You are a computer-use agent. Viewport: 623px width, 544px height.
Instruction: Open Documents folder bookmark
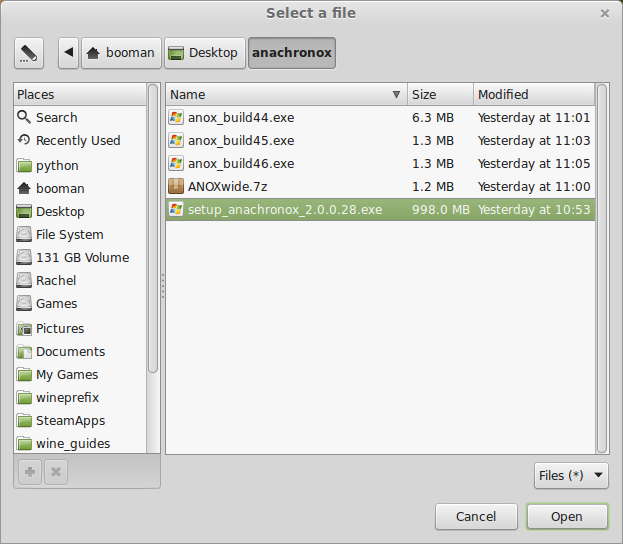pyautogui.click(x=80, y=351)
